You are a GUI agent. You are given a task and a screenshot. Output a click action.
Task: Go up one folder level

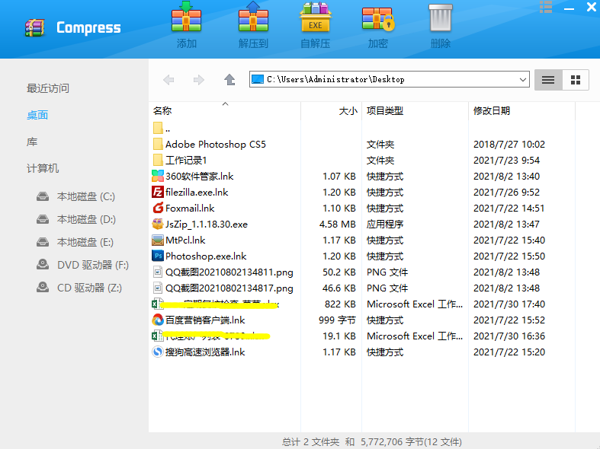pyautogui.click(x=230, y=80)
